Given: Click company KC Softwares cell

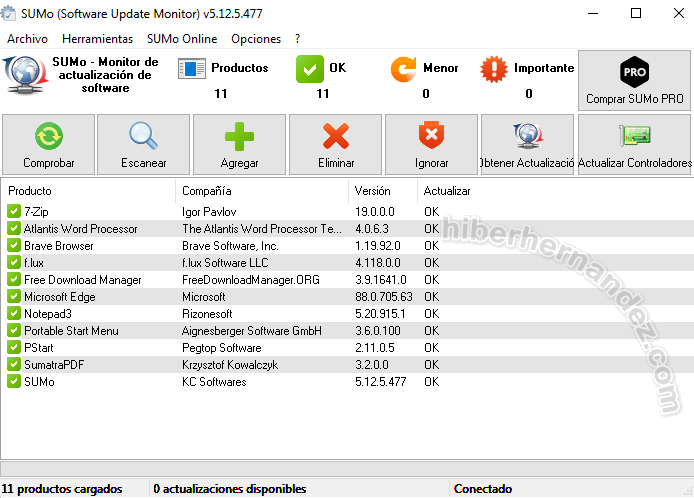Looking at the screenshot, I should coord(214,382).
